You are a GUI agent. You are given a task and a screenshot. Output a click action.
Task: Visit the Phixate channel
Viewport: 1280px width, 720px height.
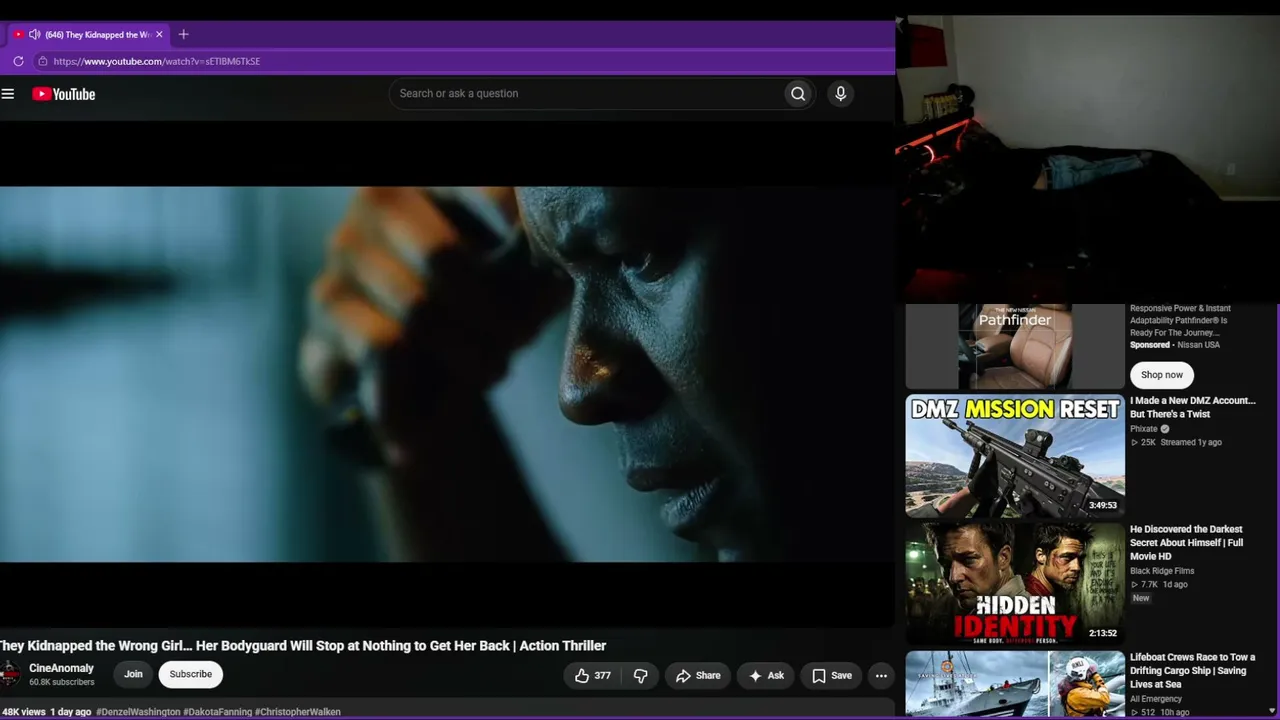pos(1144,429)
